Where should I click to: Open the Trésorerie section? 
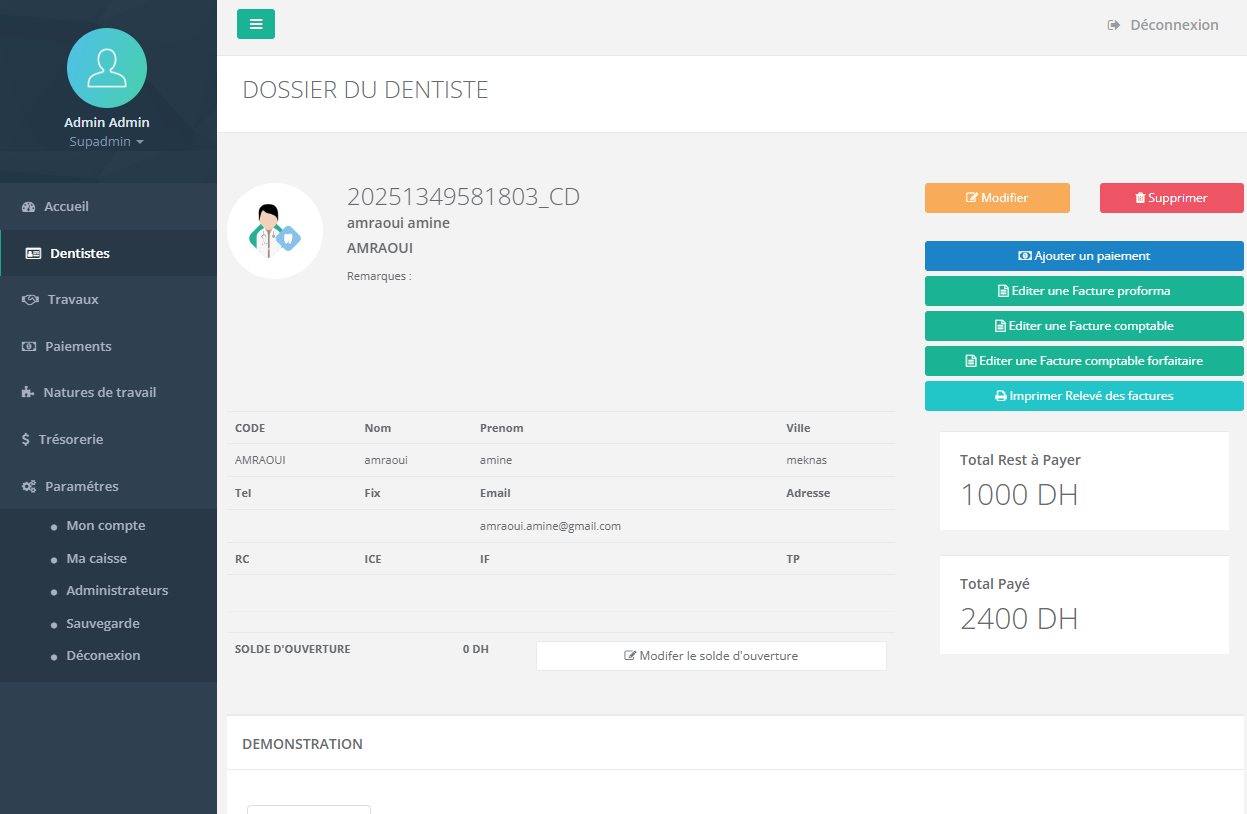click(x=70, y=439)
